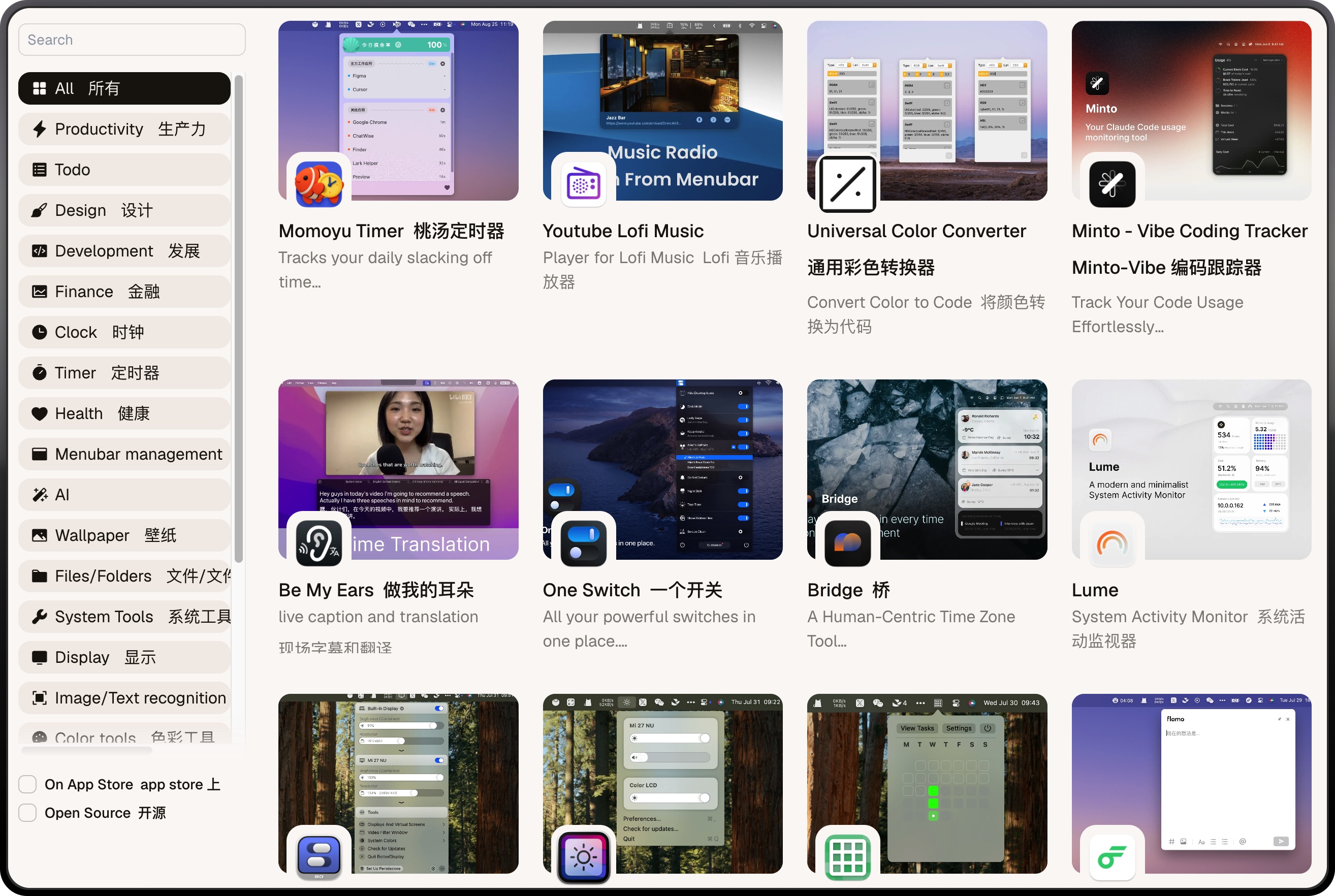The height and width of the screenshot is (896, 1335).
Task: Choose the AI category filter
Action: [x=124, y=495]
